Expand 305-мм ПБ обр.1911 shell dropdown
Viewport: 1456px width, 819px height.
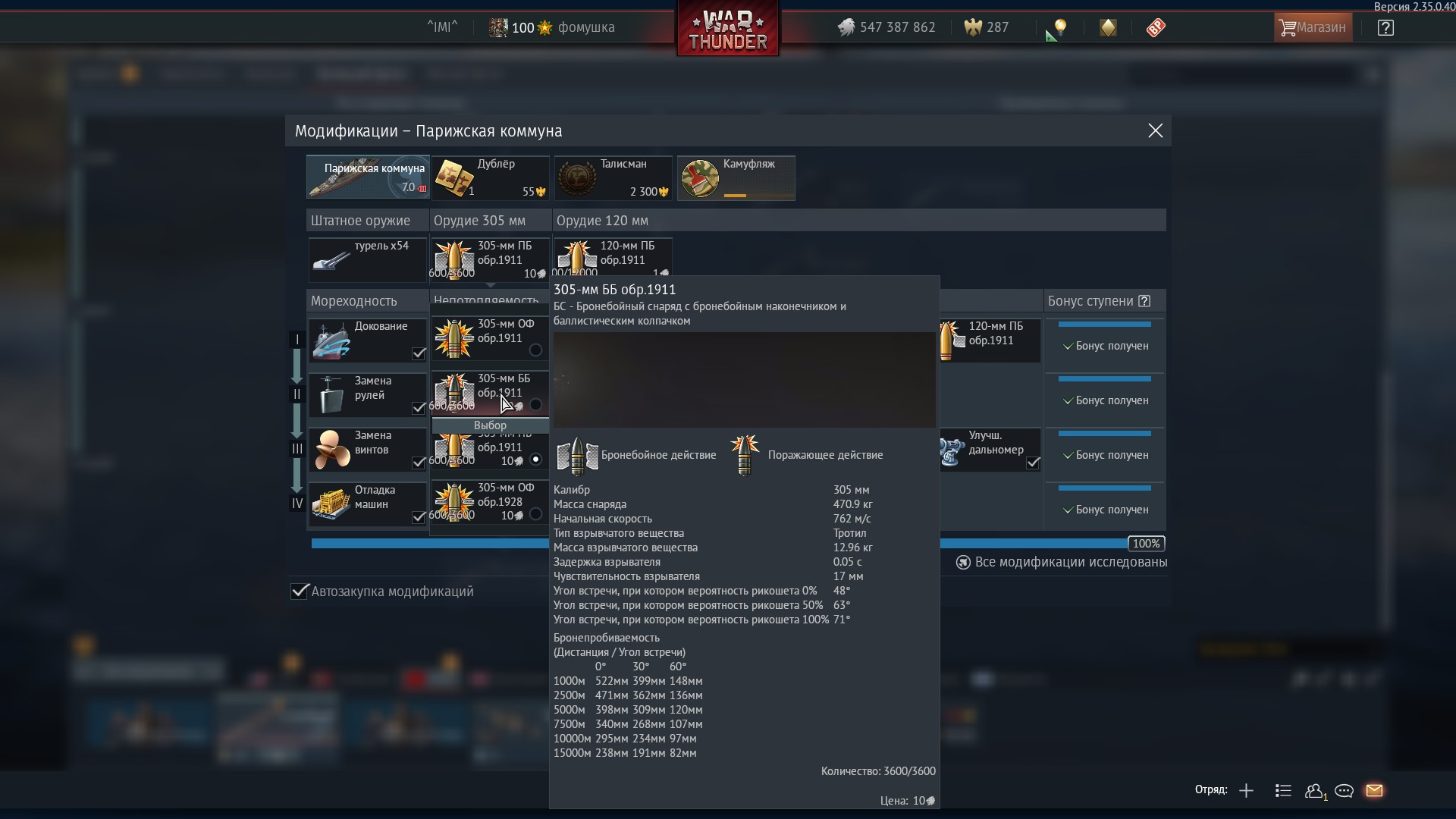[490, 259]
